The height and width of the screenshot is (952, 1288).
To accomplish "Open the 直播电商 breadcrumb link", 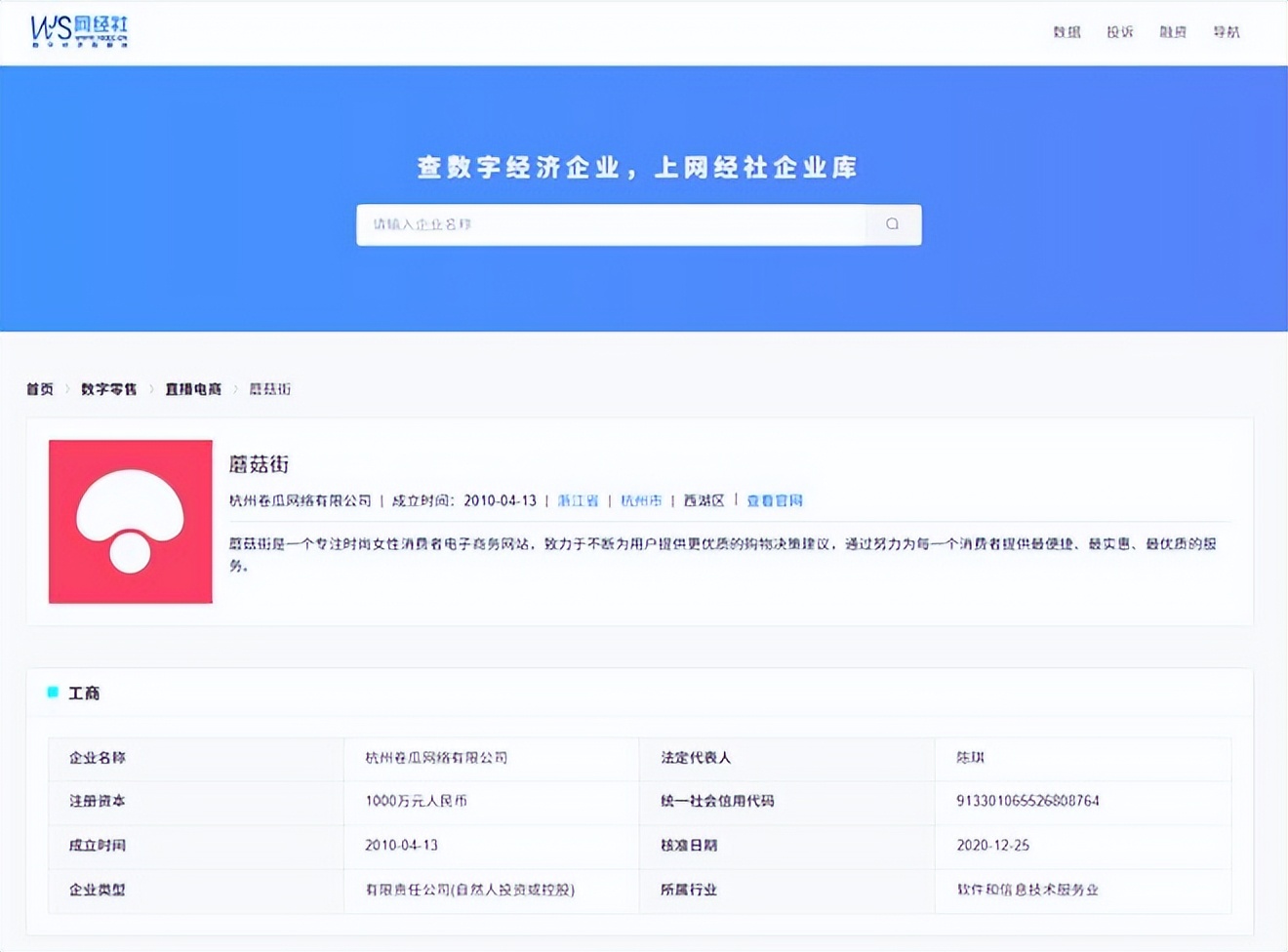I will (193, 389).
